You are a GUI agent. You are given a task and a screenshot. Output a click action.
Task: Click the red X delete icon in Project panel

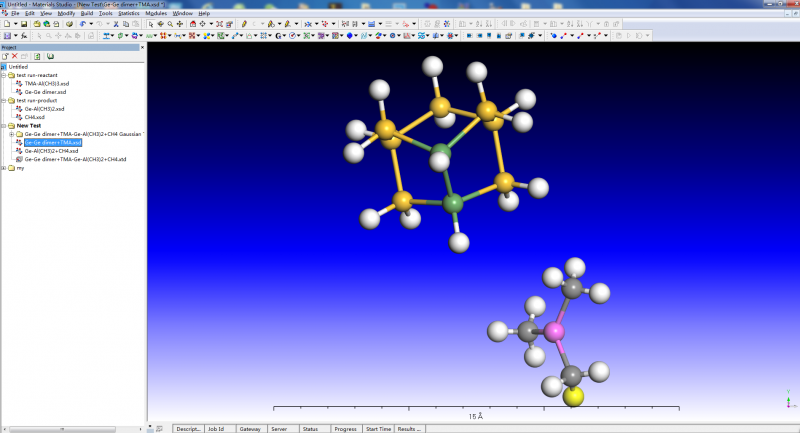[x=14, y=56]
